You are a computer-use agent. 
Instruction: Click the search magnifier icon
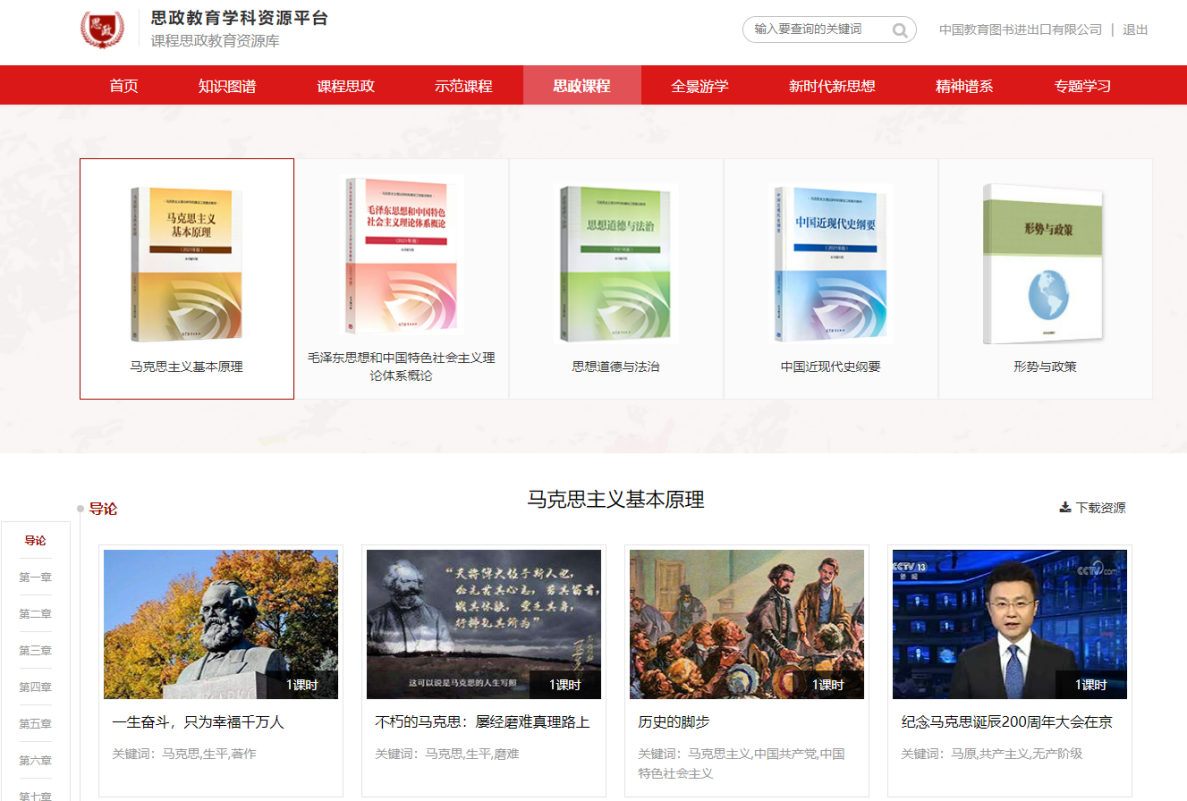pos(900,30)
